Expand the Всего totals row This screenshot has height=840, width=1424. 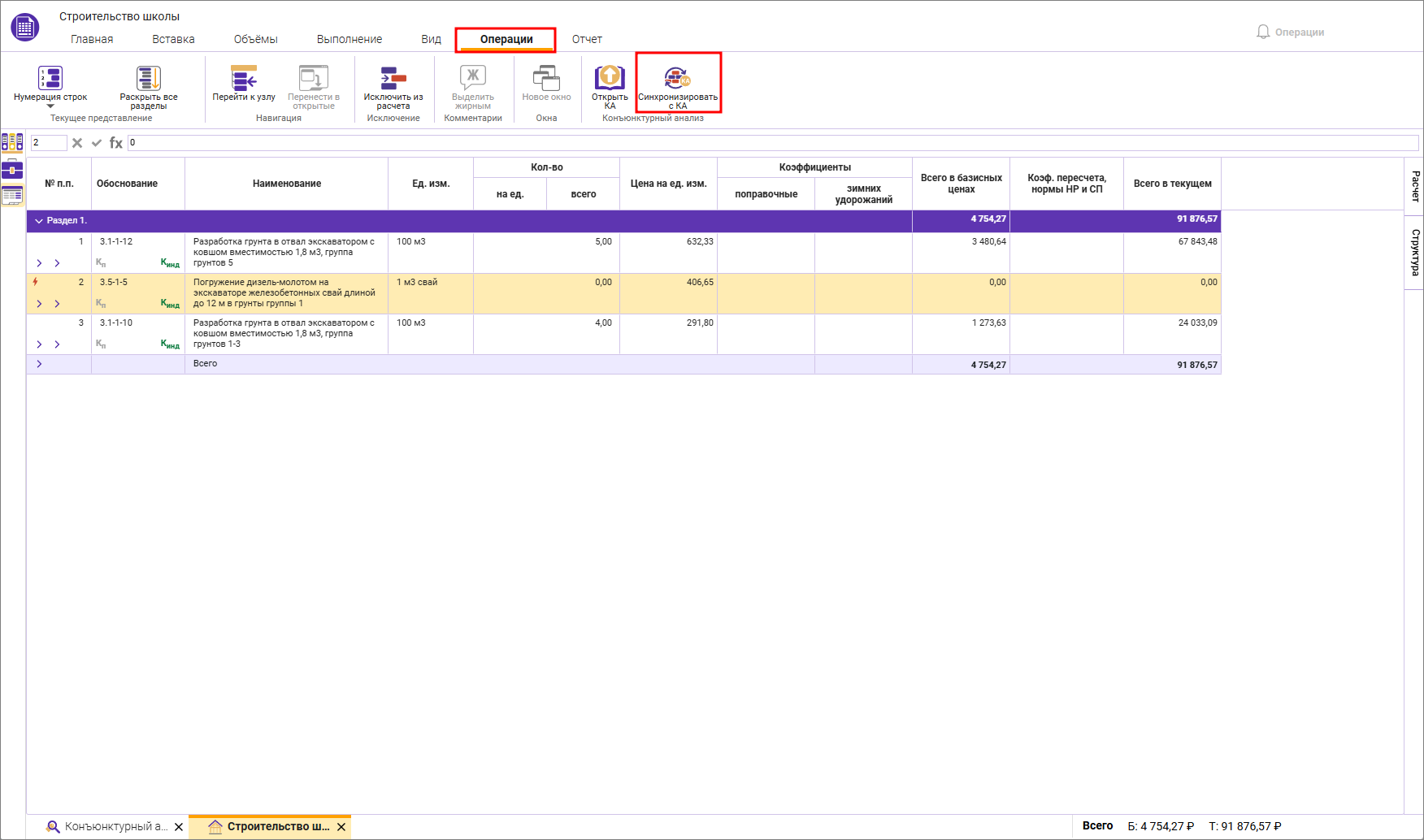(39, 364)
